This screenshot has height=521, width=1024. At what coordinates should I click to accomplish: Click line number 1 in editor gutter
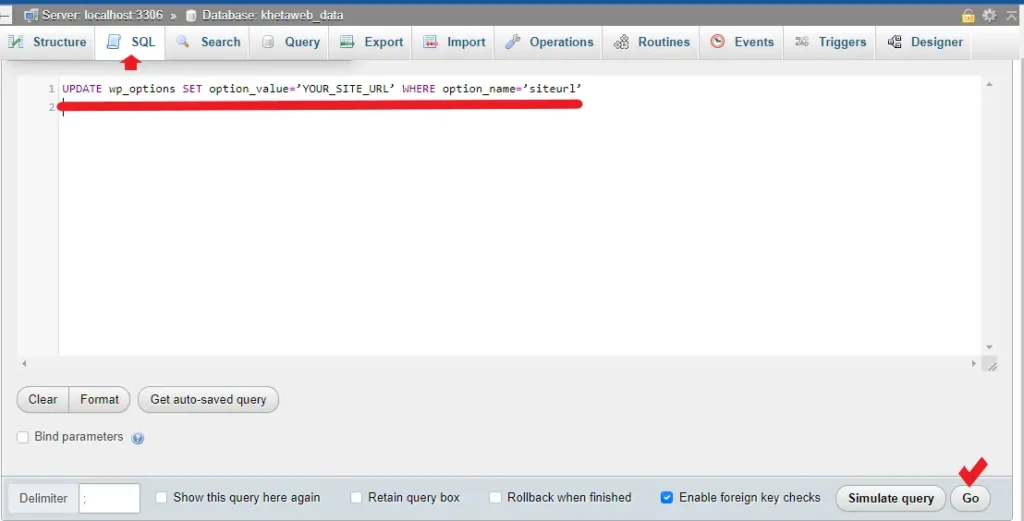51,89
